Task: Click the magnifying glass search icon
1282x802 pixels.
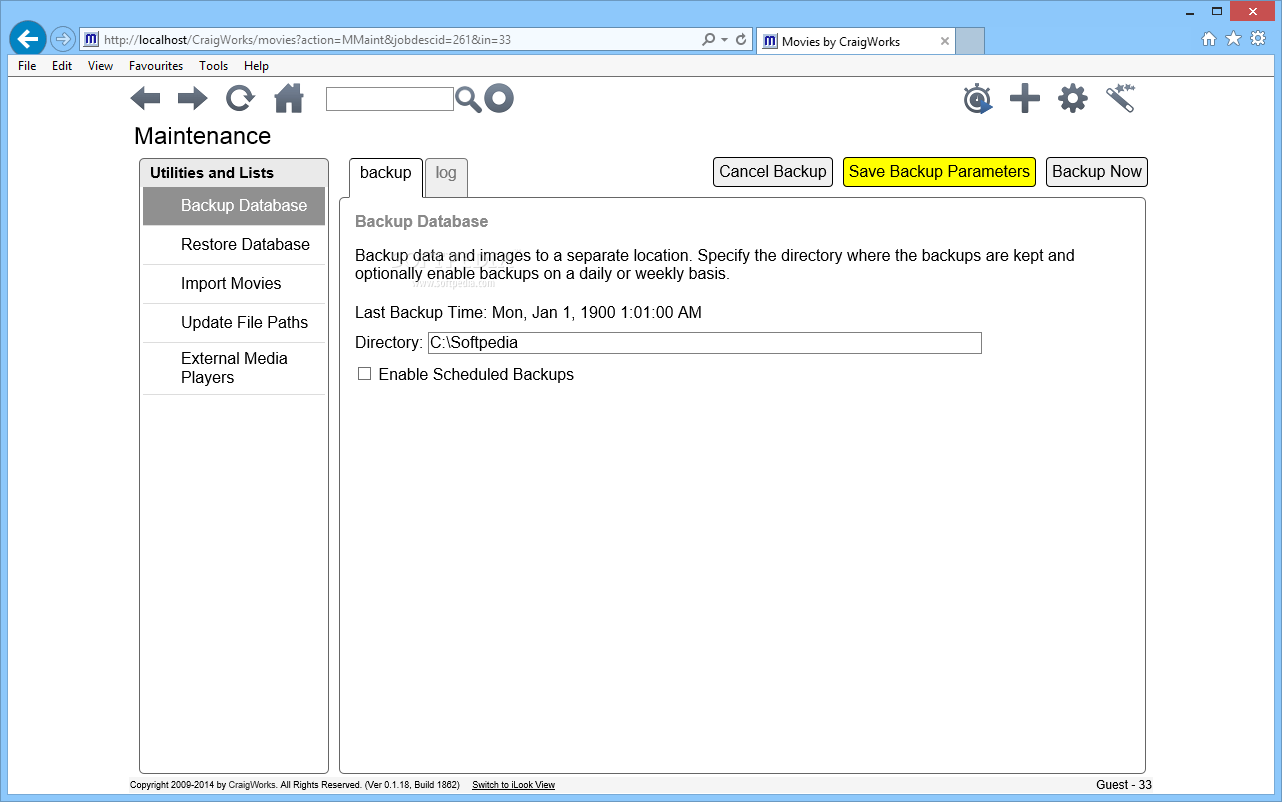Action: (468, 99)
